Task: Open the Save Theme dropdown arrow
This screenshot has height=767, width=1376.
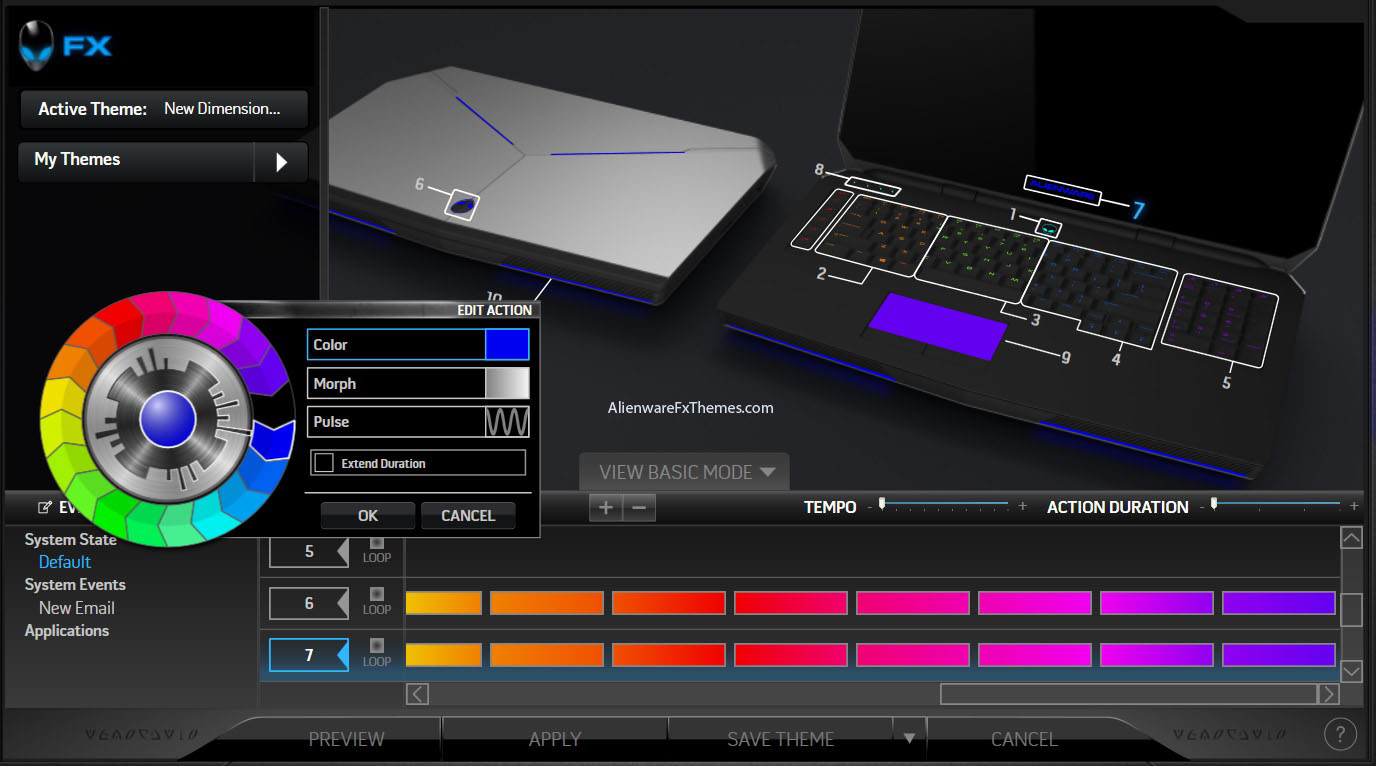Action: [909, 738]
